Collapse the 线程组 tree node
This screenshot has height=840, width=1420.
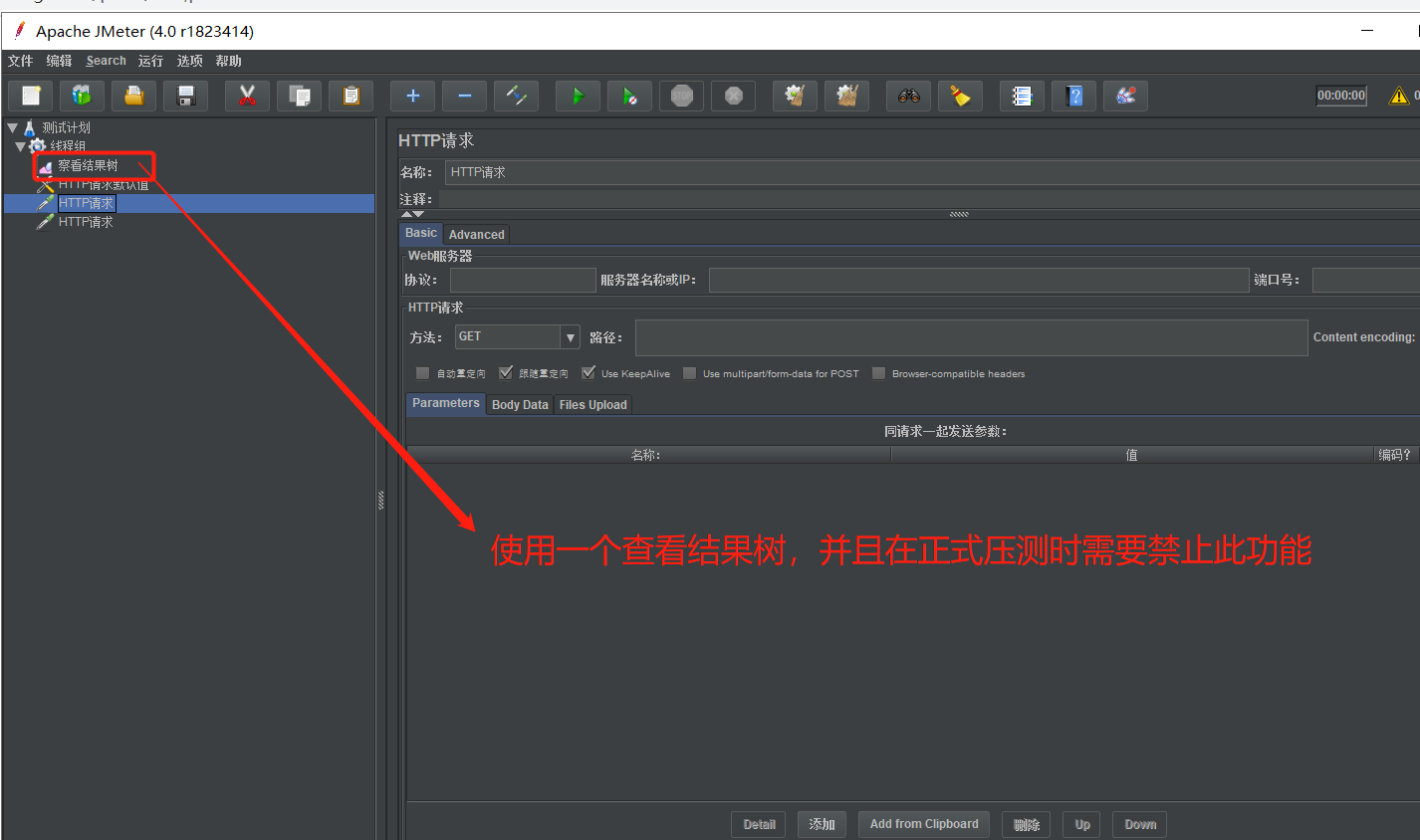click(x=21, y=146)
